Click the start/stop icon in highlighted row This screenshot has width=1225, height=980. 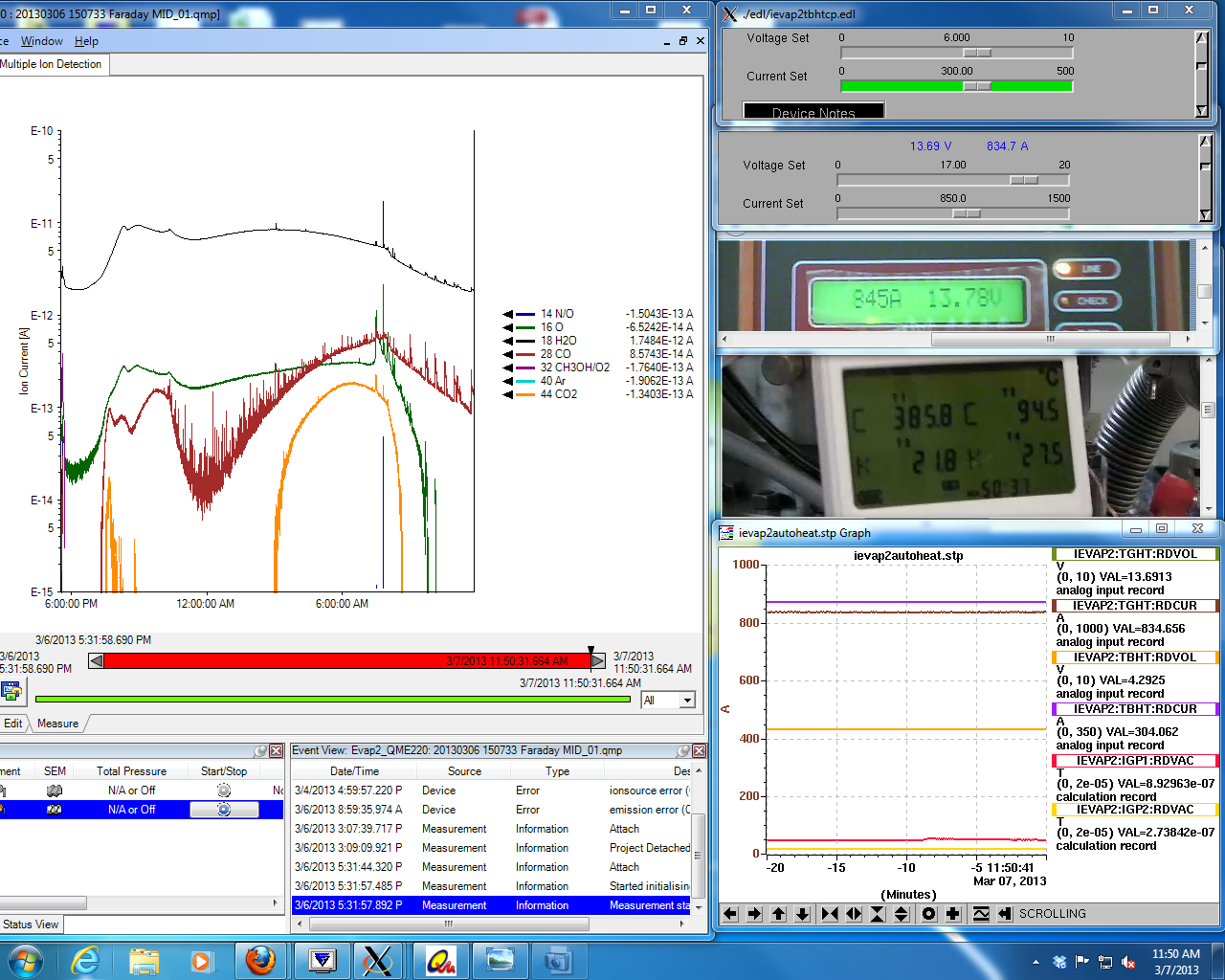[224, 810]
